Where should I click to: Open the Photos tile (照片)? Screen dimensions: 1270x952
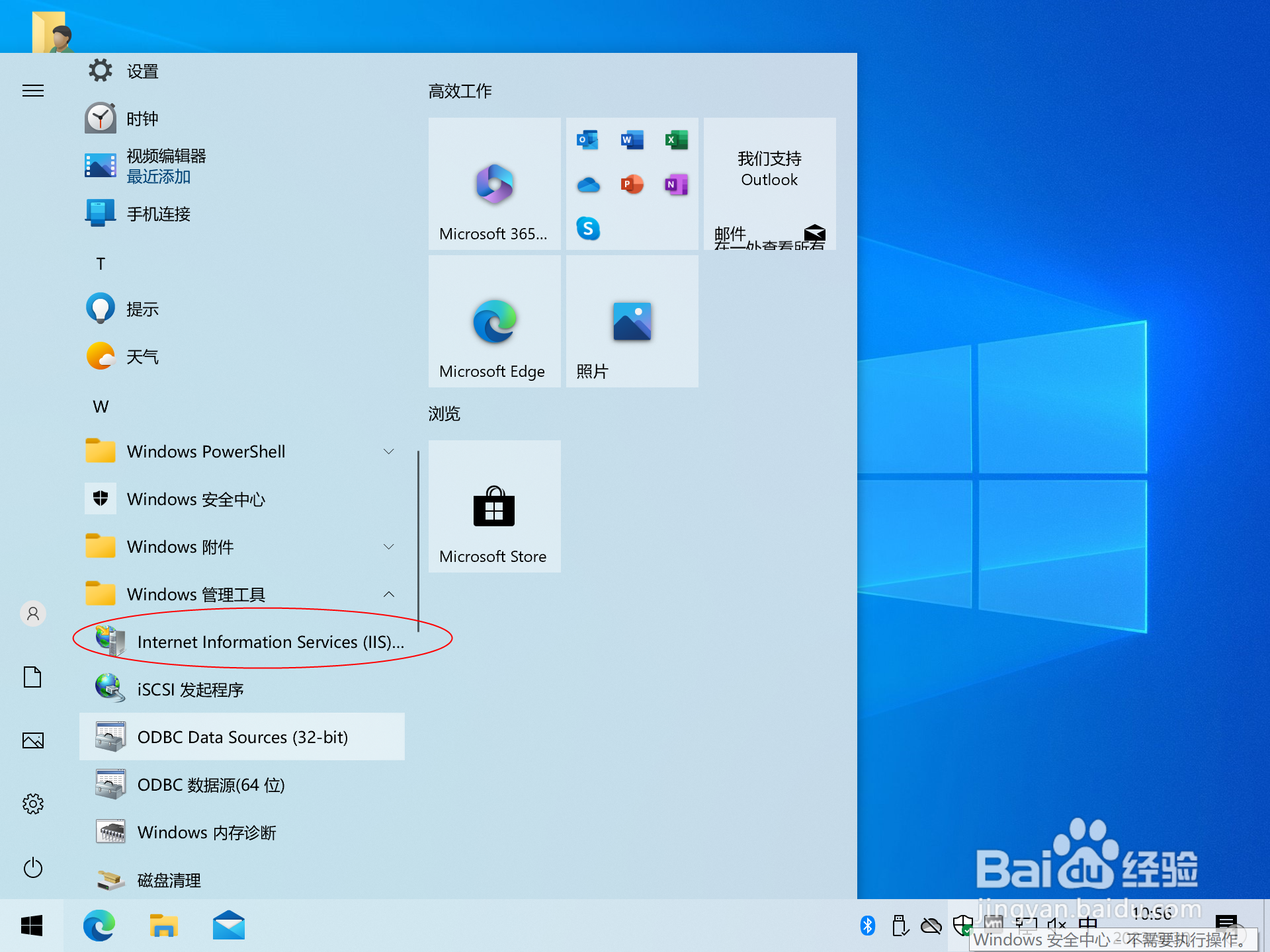[x=632, y=321]
